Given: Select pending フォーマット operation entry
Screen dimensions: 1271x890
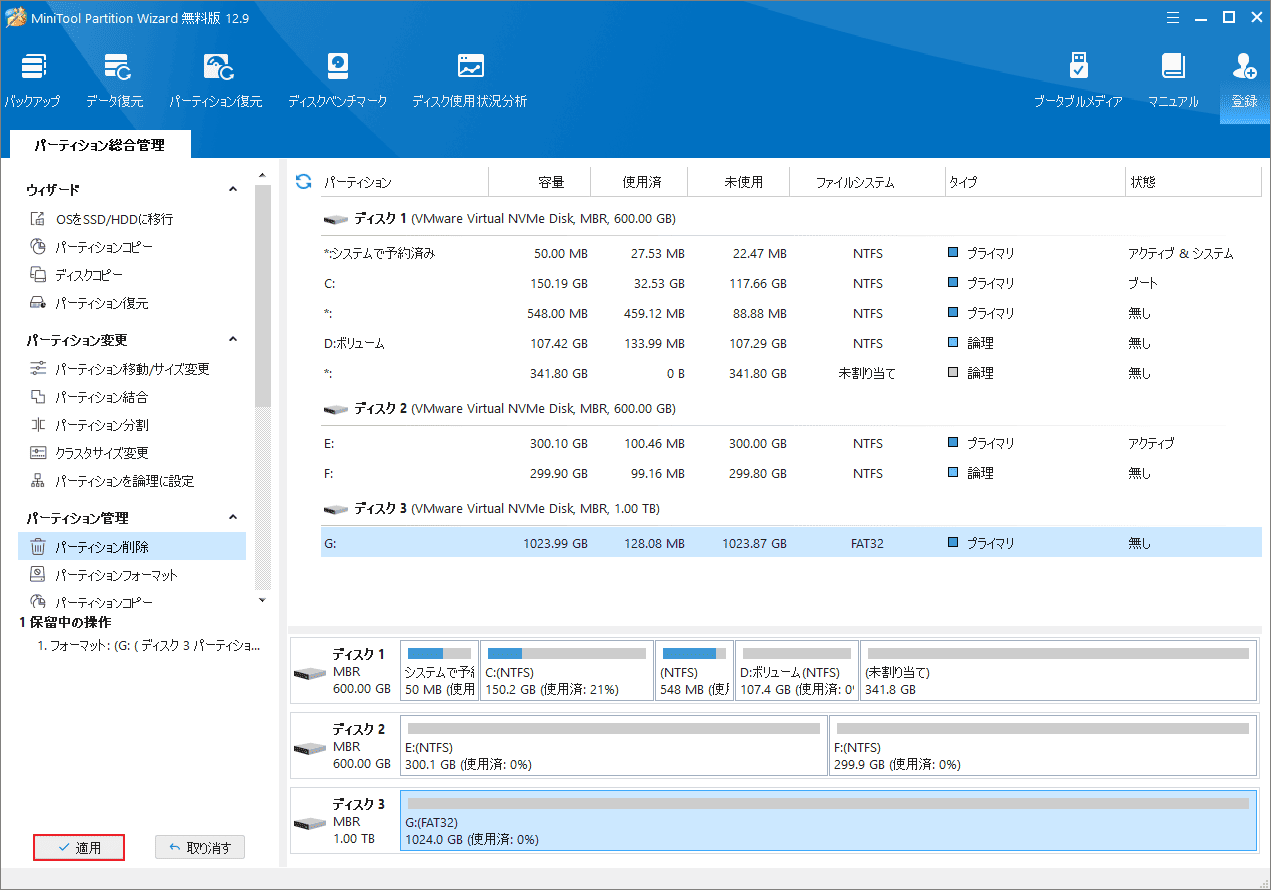Looking at the screenshot, I should (149, 646).
